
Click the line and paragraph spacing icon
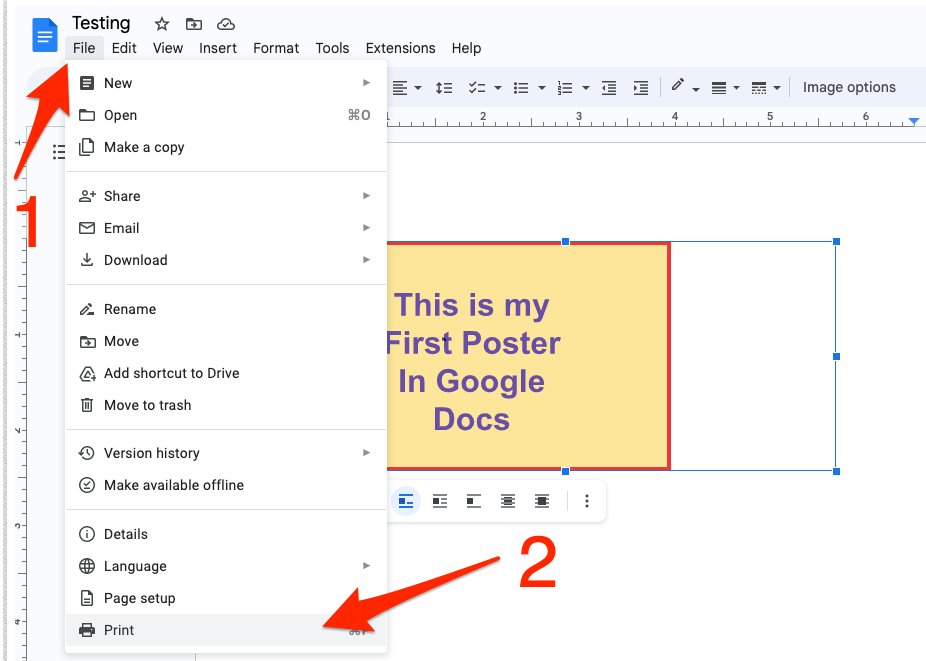tap(444, 88)
